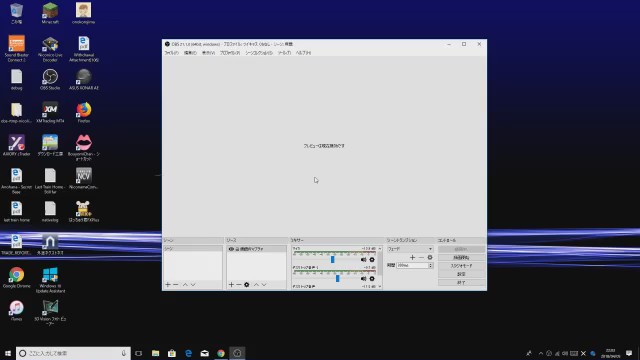Open the File menu in OBS

click(171, 53)
